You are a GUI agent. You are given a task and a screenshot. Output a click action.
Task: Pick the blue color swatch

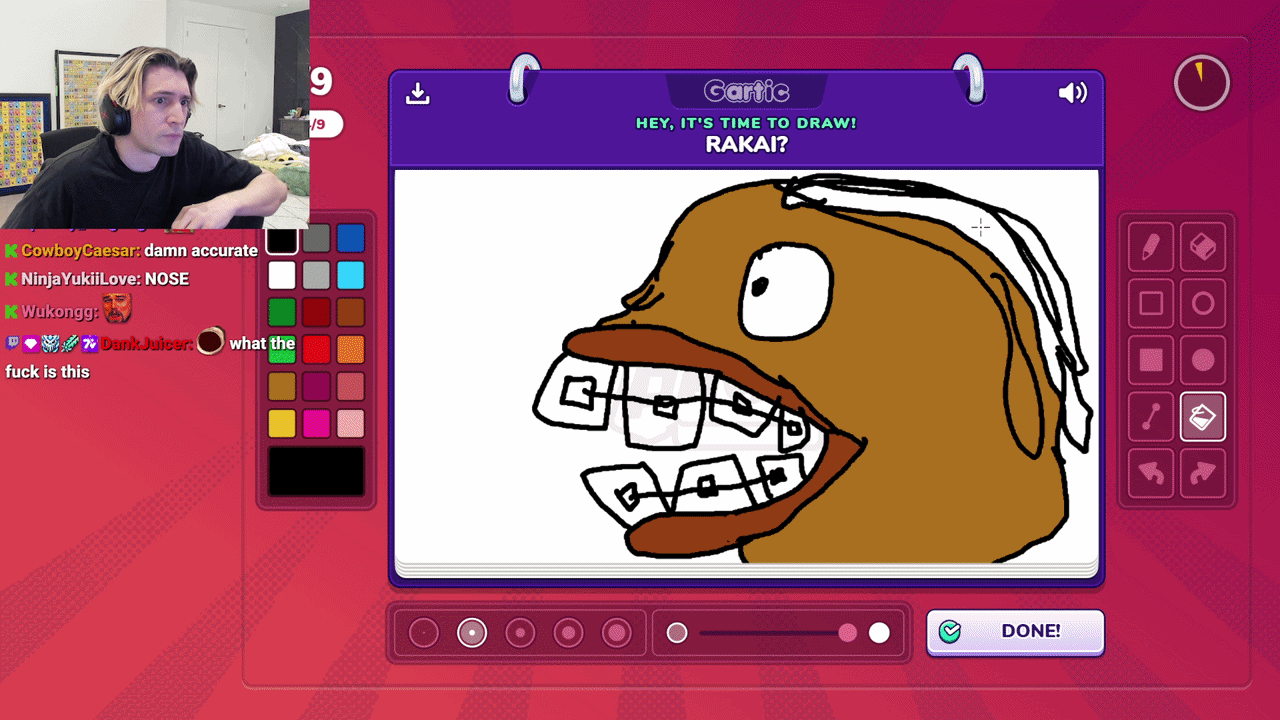(350, 239)
